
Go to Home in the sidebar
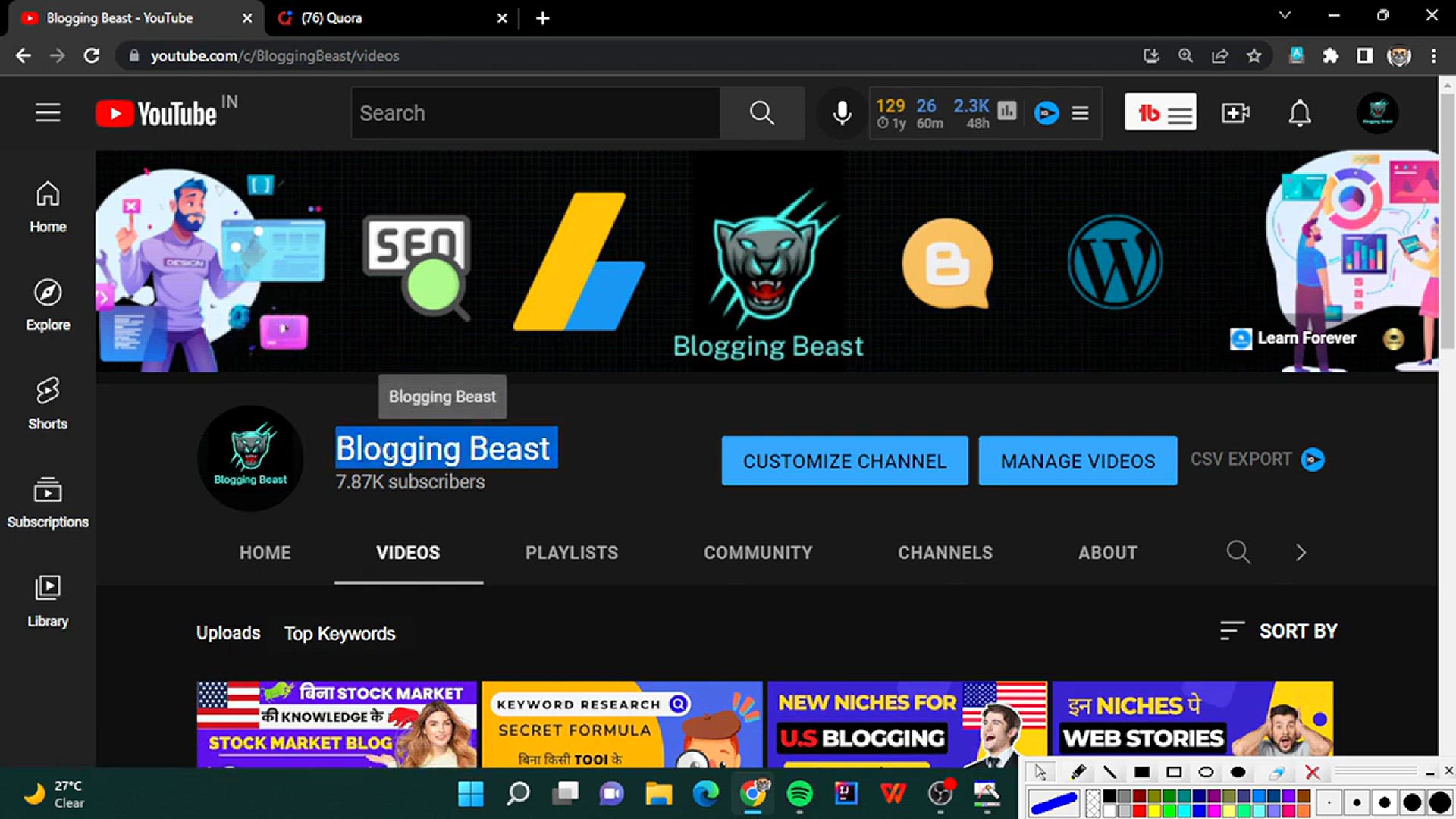pyautogui.click(x=48, y=207)
